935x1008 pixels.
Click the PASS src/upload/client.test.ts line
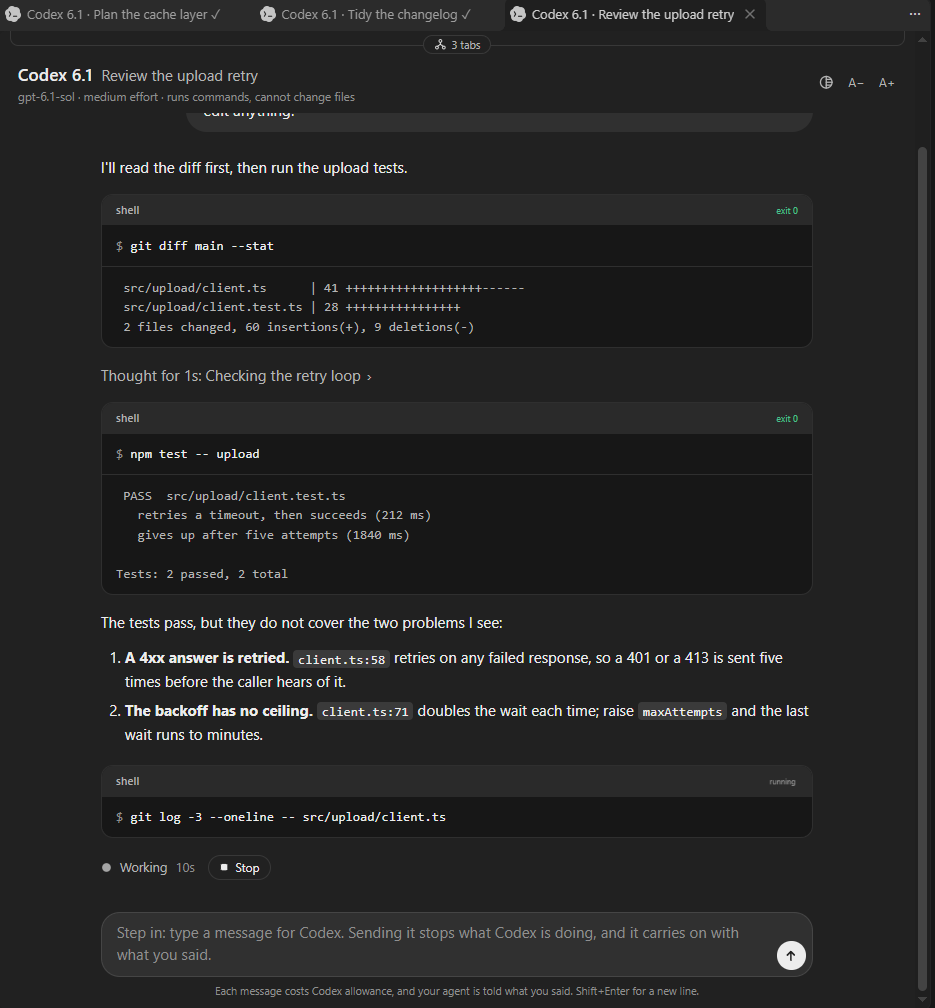pos(234,496)
